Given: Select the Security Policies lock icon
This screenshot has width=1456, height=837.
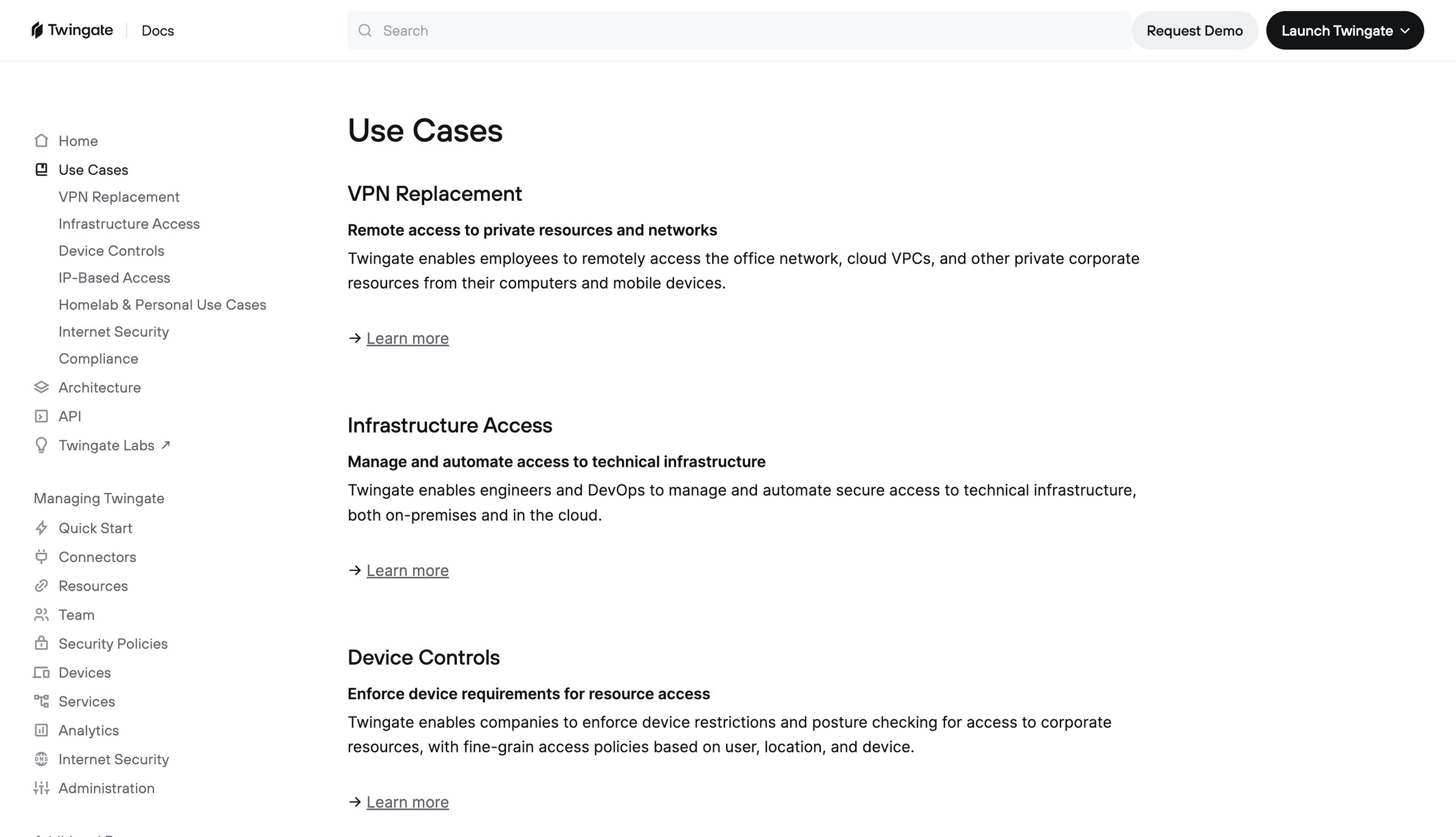Looking at the screenshot, I should [41, 643].
